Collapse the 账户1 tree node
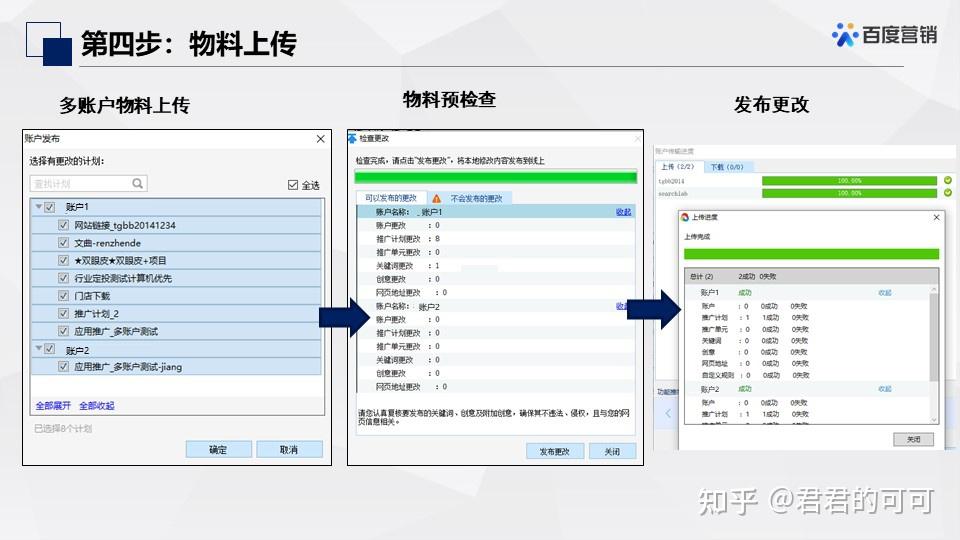 (x=39, y=207)
